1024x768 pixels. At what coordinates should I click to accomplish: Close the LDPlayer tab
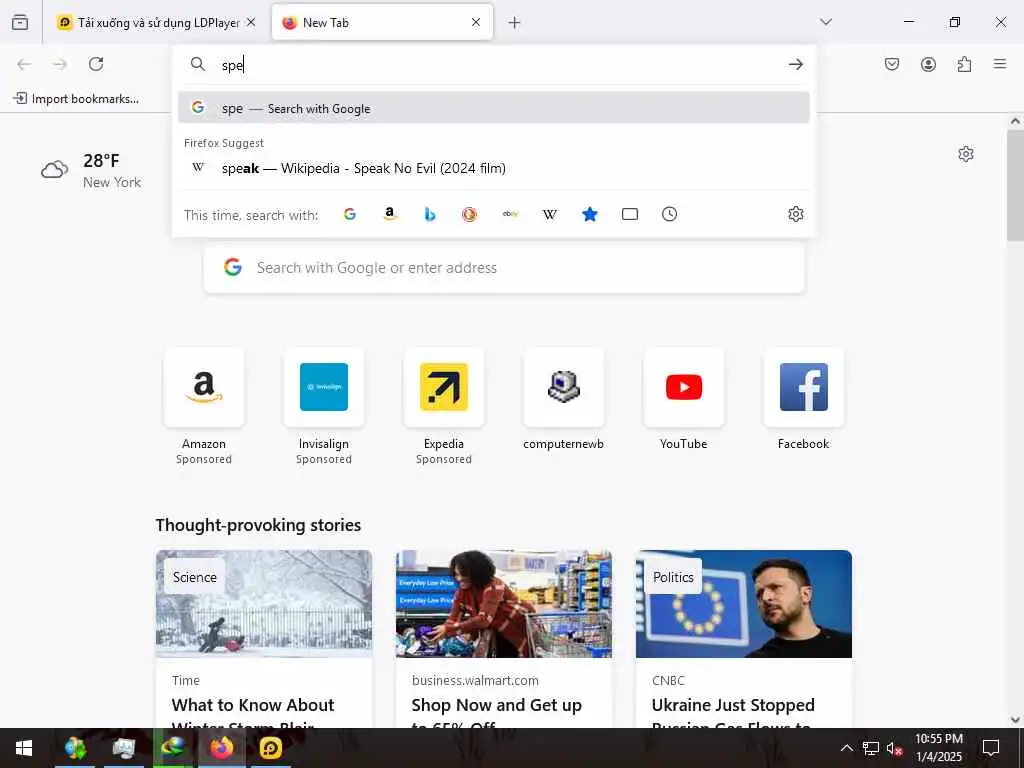[251, 22]
